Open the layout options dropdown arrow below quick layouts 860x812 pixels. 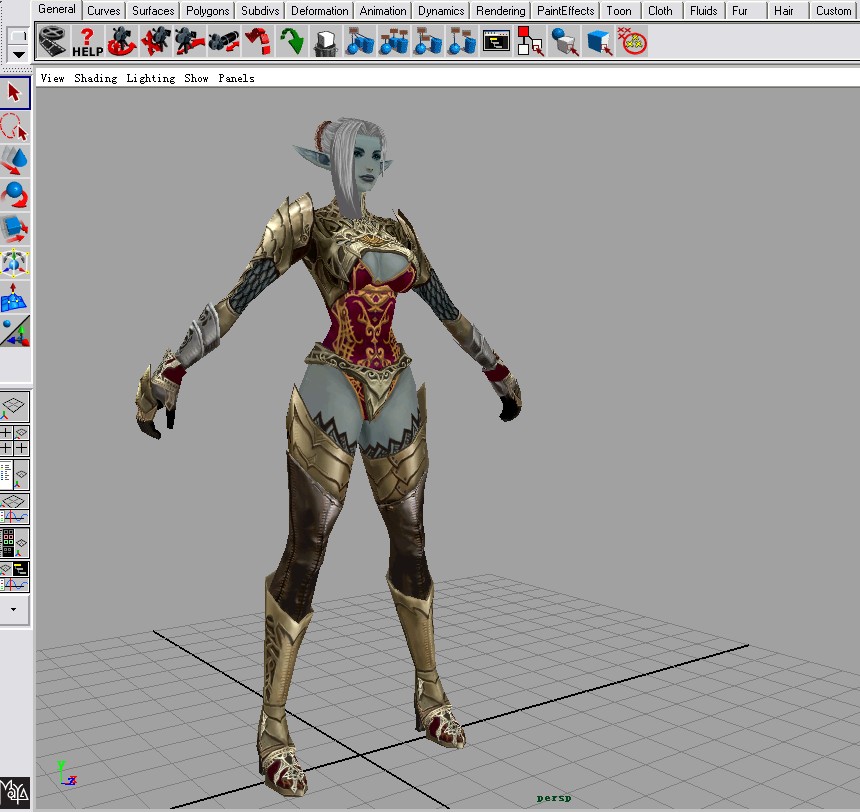[x=14, y=609]
